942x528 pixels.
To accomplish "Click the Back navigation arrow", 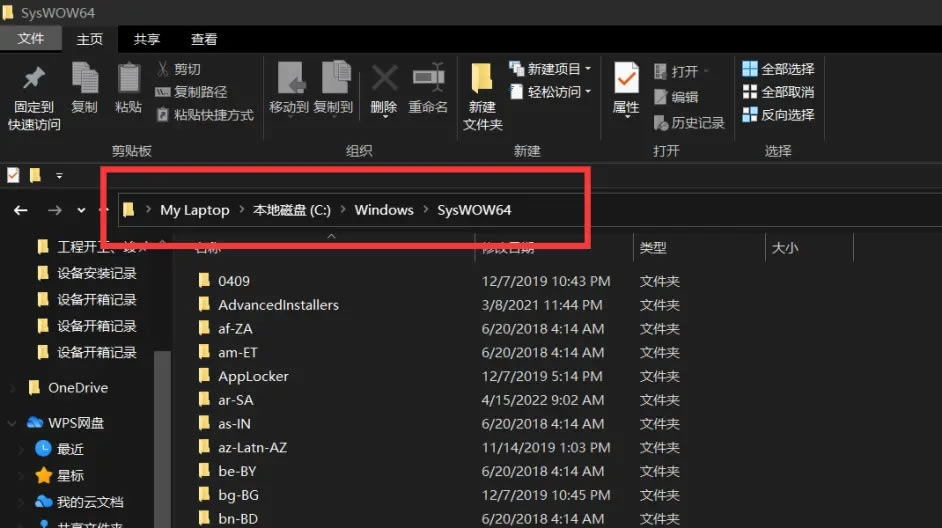I will click(x=21, y=210).
